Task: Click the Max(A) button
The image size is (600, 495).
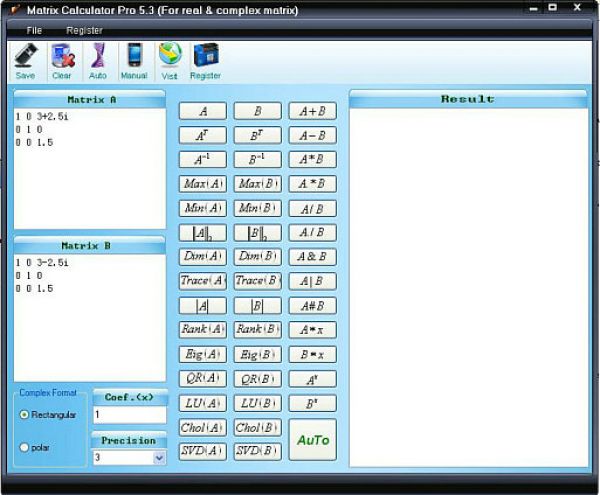Action: point(203,184)
